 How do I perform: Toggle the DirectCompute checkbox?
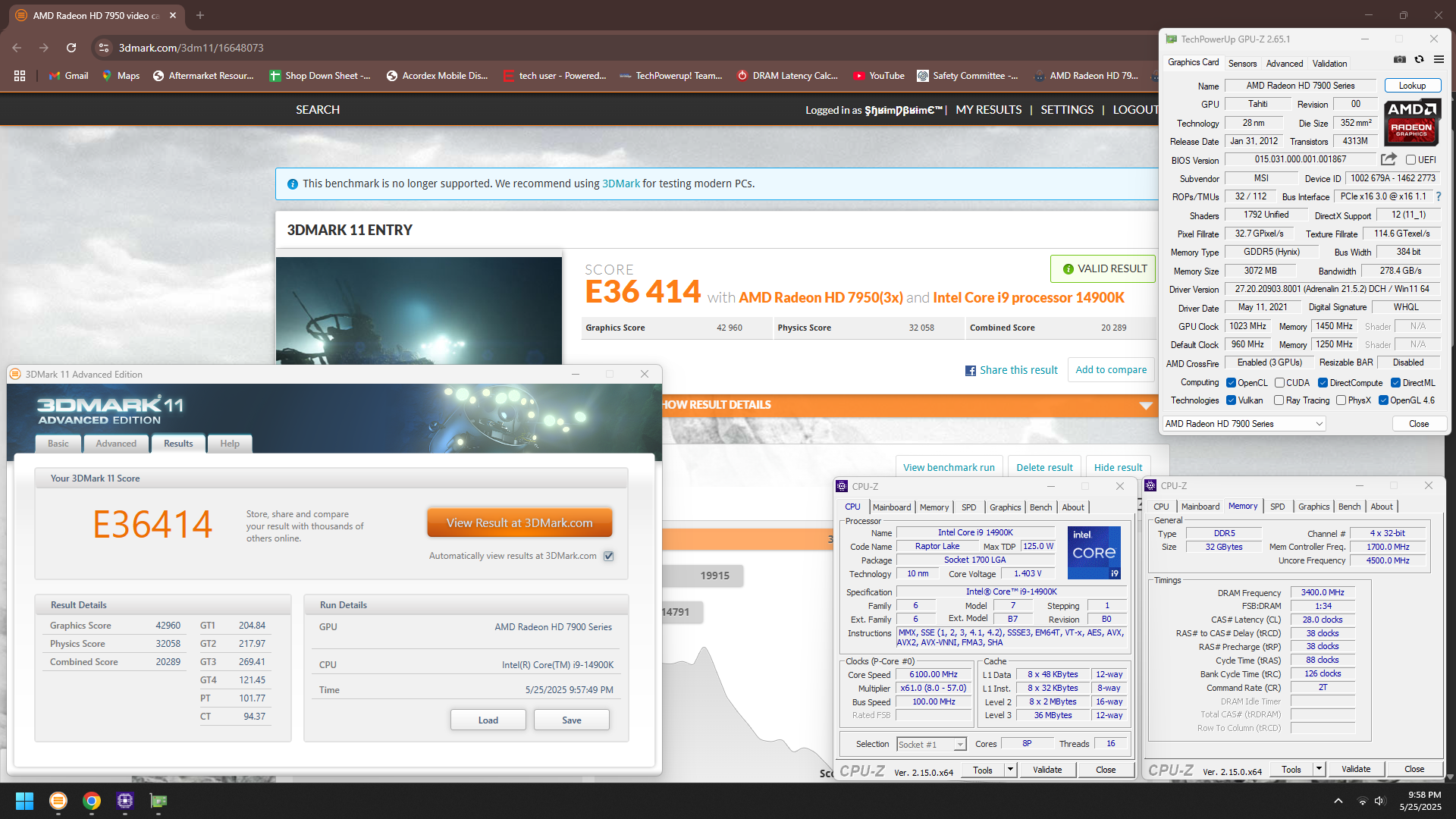tap(1323, 383)
